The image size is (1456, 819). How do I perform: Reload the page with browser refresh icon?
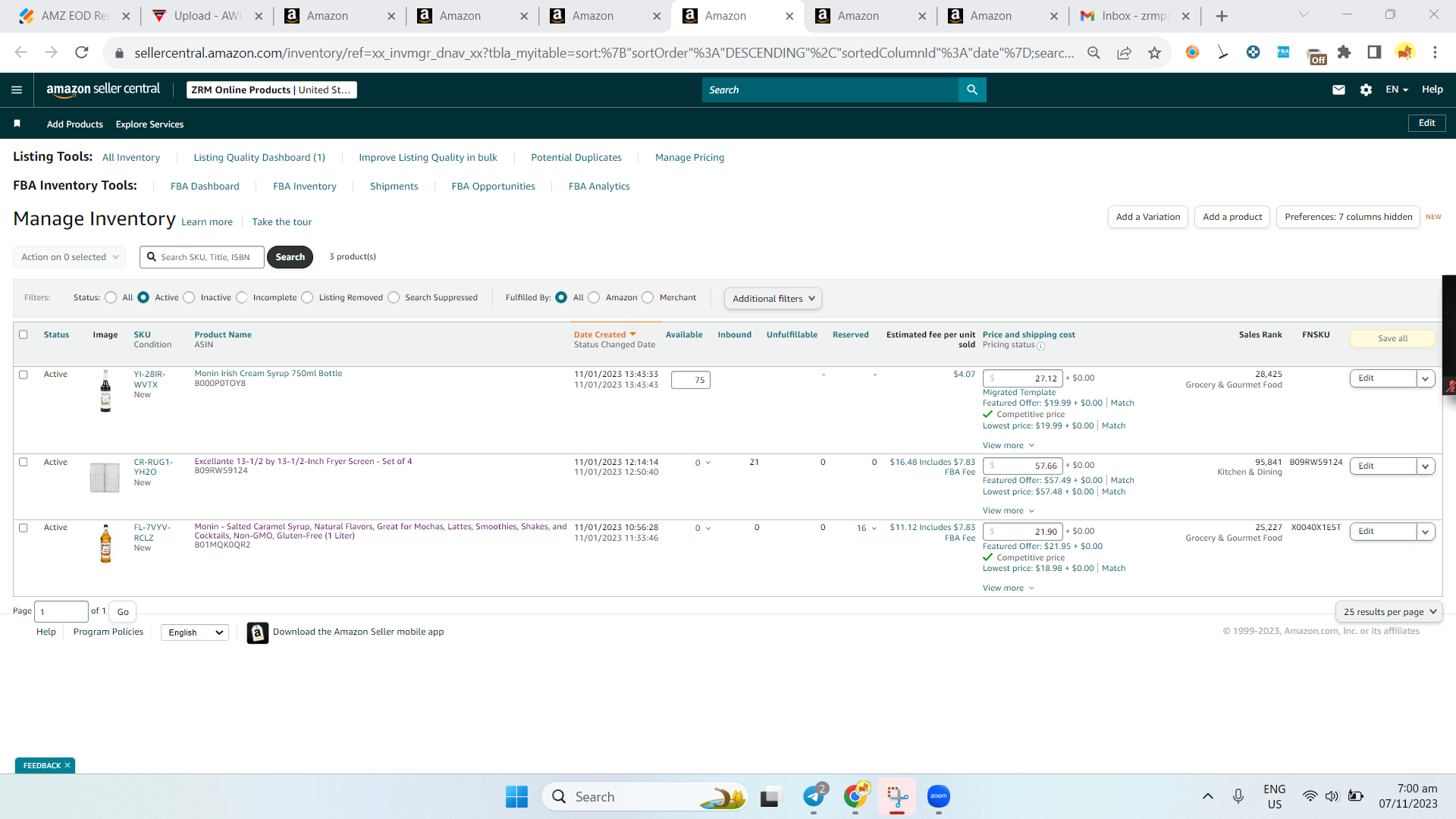click(82, 52)
